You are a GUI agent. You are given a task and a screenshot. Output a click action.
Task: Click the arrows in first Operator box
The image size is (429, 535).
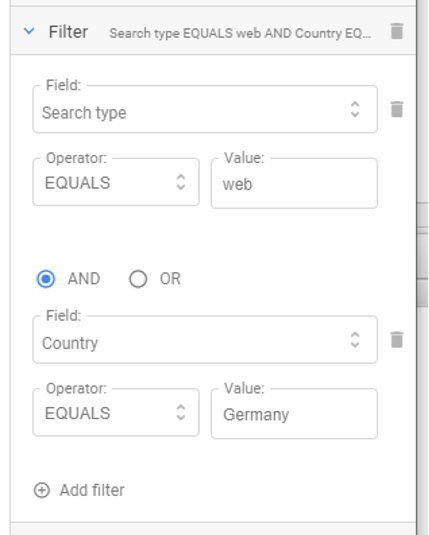181,182
